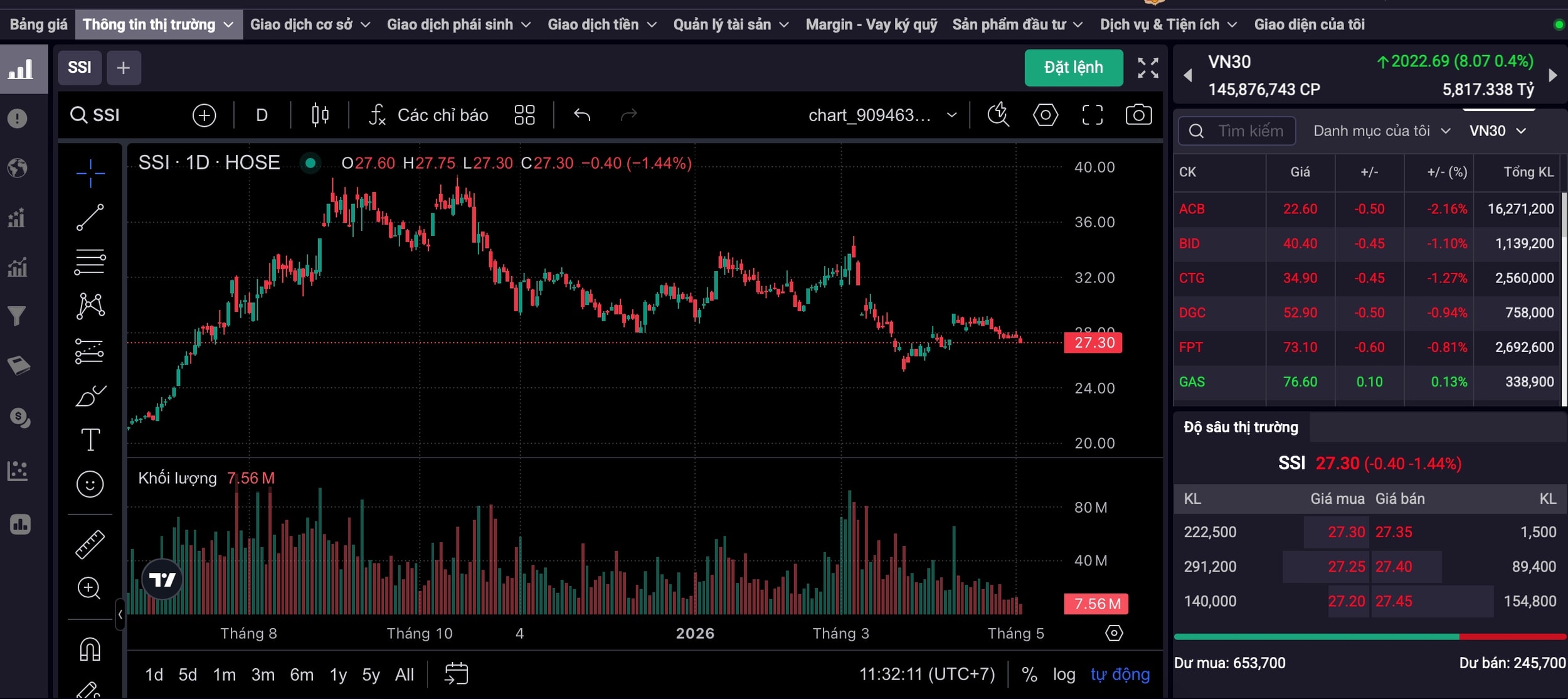Toggle percent scale mode
The width and height of the screenshot is (1568, 699).
coord(1029,675)
